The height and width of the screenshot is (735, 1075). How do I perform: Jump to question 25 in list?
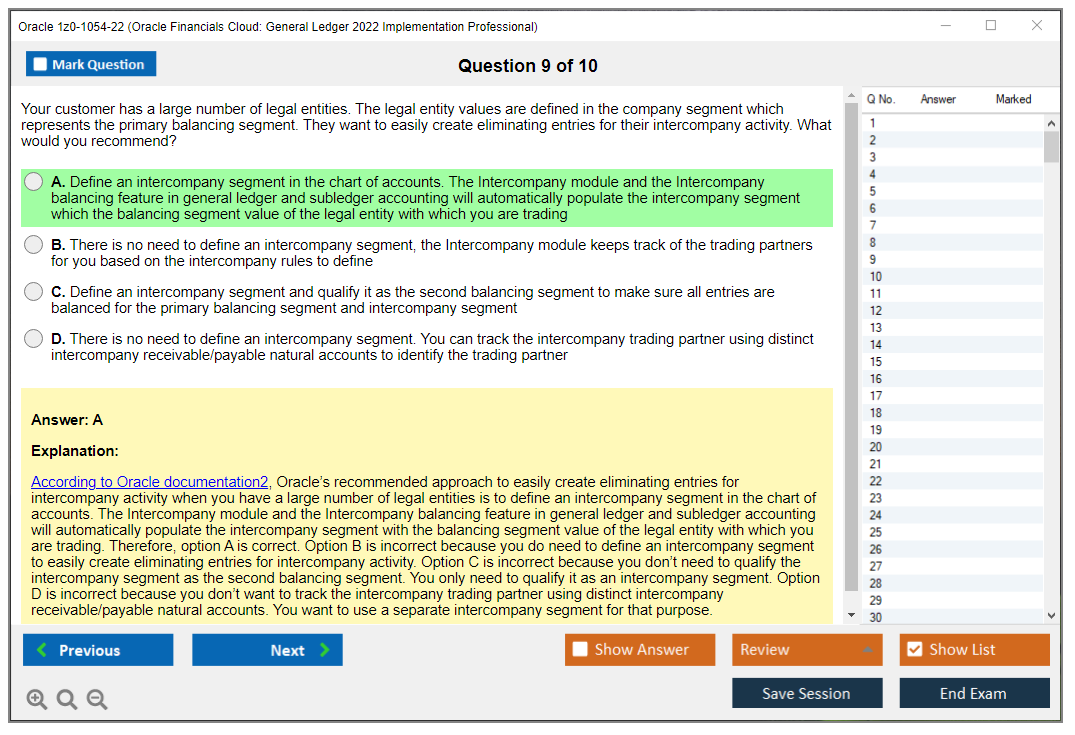(x=876, y=532)
